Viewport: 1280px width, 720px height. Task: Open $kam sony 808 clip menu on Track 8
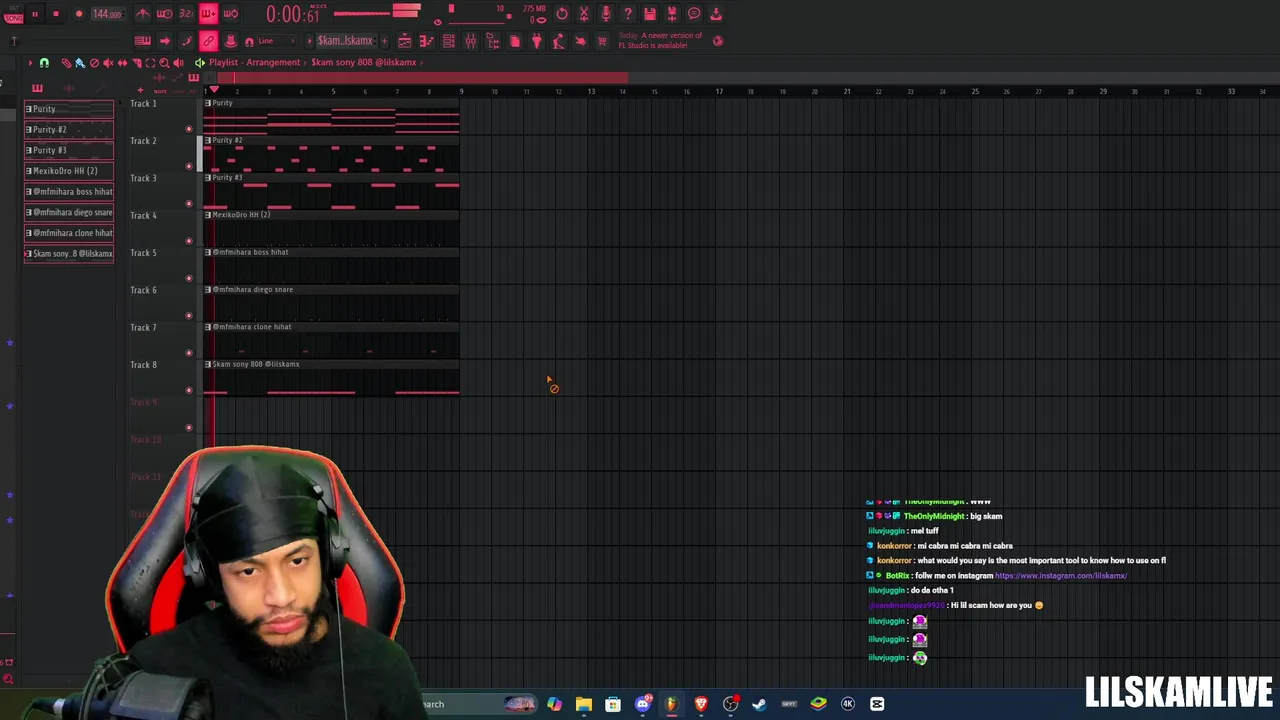pos(208,364)
